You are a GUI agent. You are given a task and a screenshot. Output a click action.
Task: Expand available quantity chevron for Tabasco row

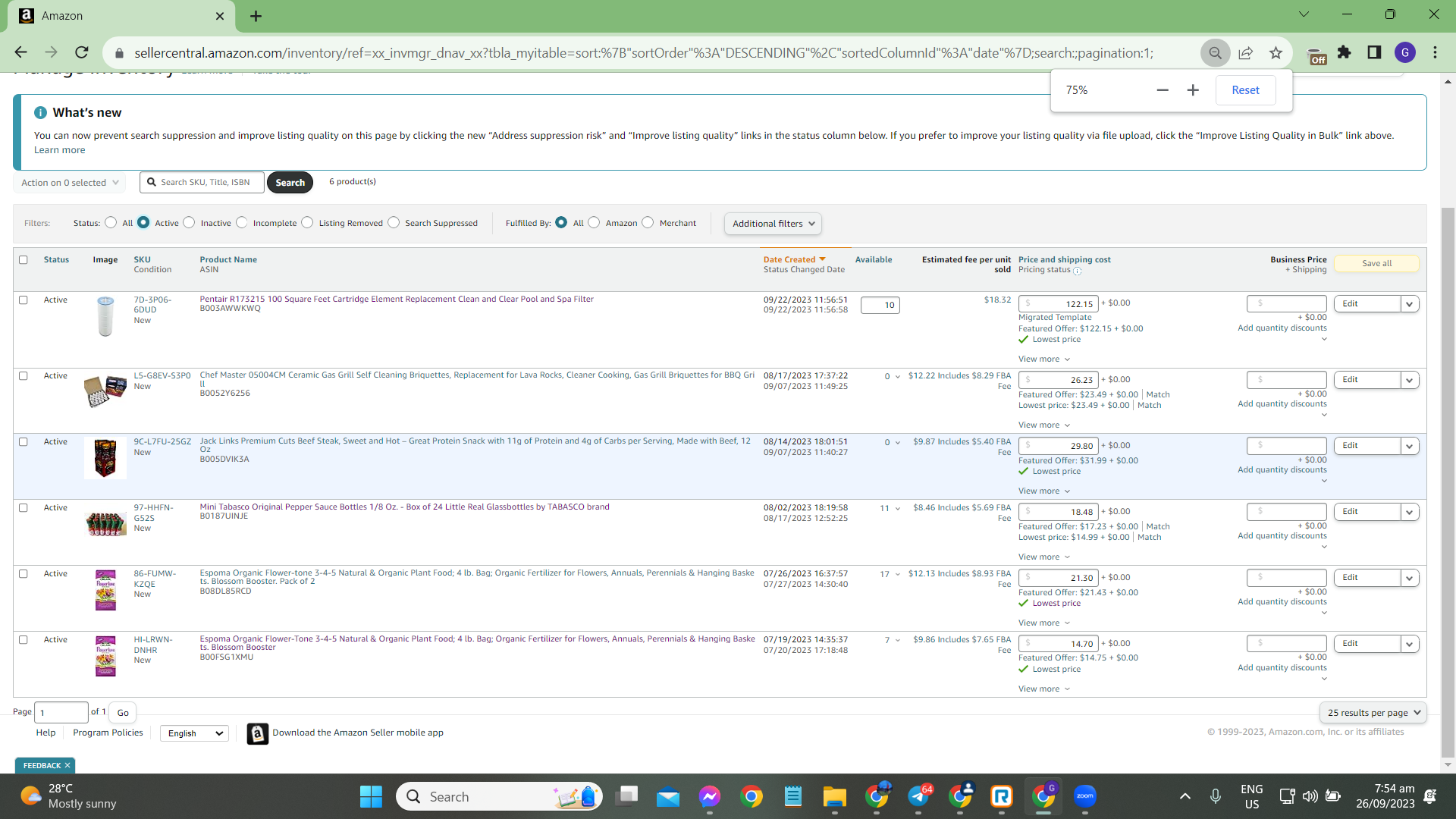(898, 509)
